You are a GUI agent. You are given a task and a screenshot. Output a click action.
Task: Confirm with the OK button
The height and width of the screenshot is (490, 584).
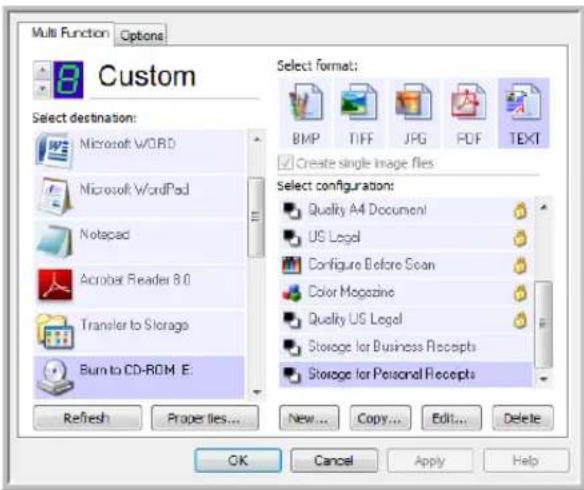[238, 460]
